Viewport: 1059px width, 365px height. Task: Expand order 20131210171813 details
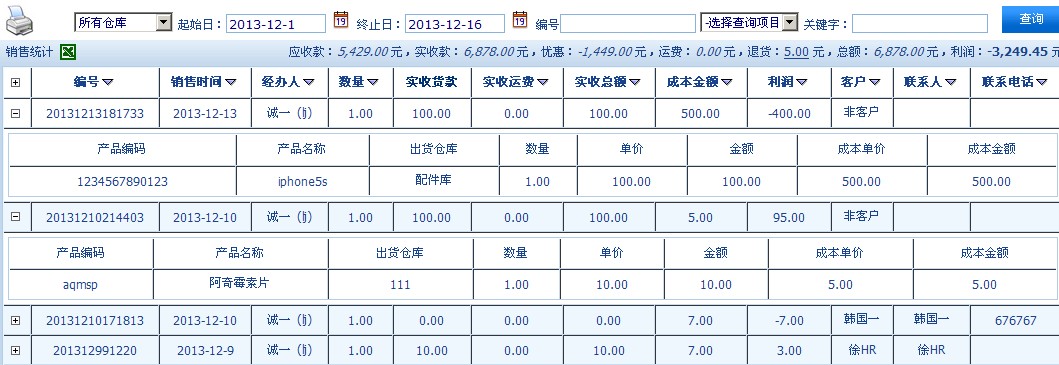pos(16,320)
